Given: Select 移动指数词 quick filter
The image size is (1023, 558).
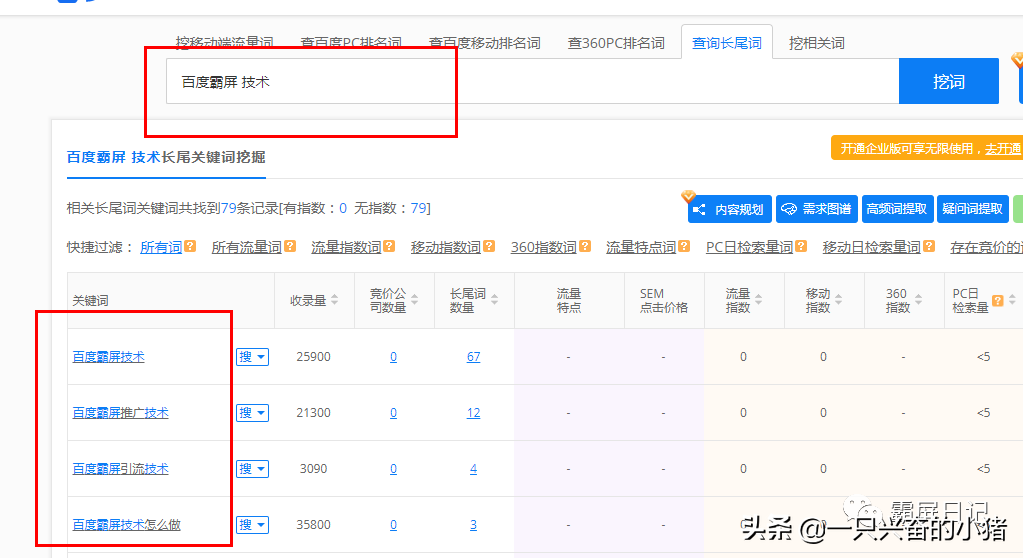Looking at the screenshot, I should pos(446,247).
